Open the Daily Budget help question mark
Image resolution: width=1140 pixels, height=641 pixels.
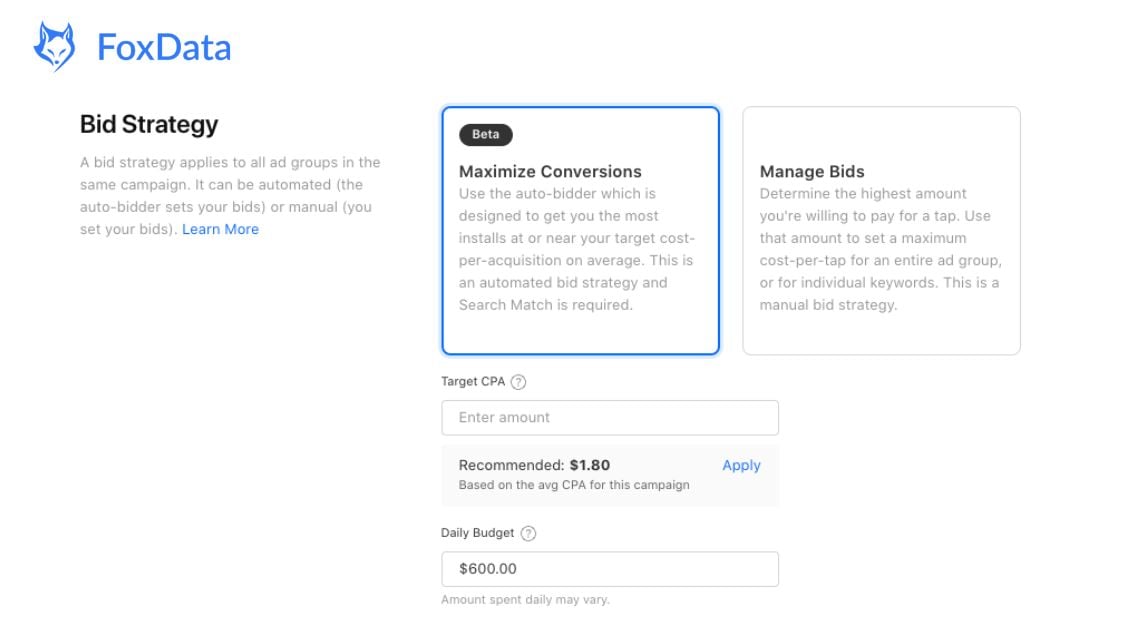528,533
